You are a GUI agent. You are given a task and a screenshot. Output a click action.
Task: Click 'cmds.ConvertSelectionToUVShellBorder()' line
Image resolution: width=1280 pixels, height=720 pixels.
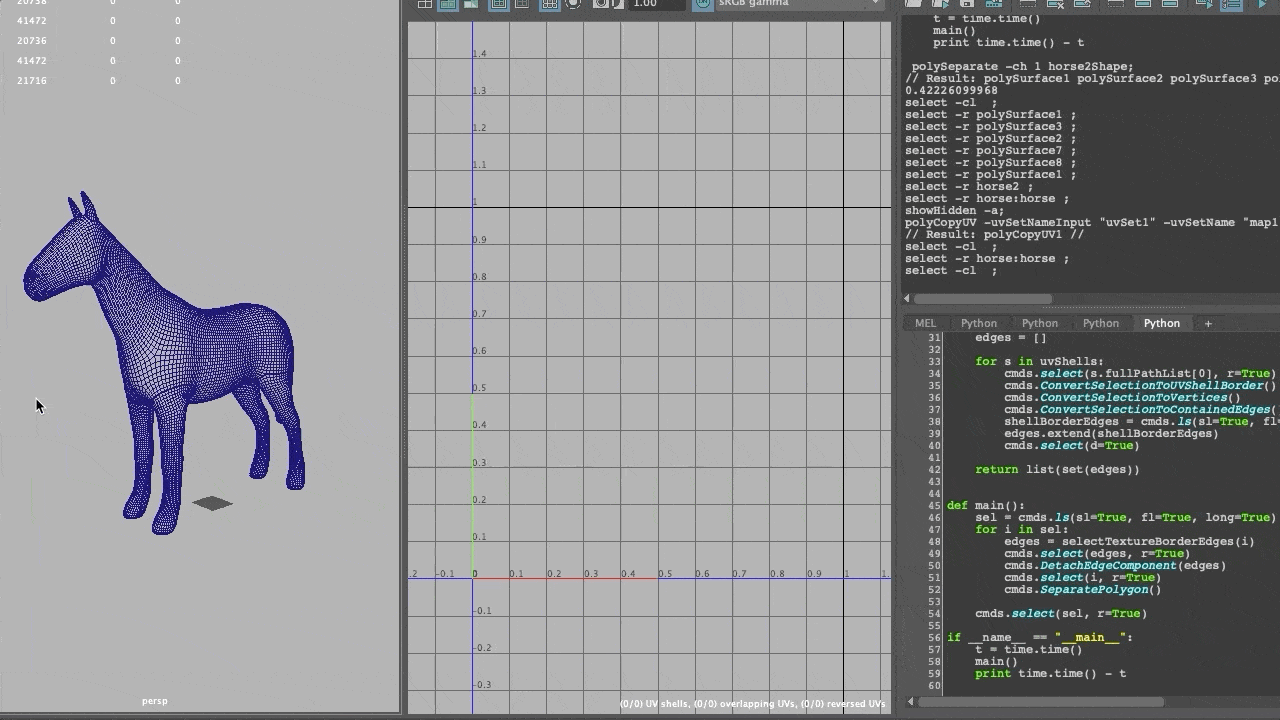point(1140,385)
